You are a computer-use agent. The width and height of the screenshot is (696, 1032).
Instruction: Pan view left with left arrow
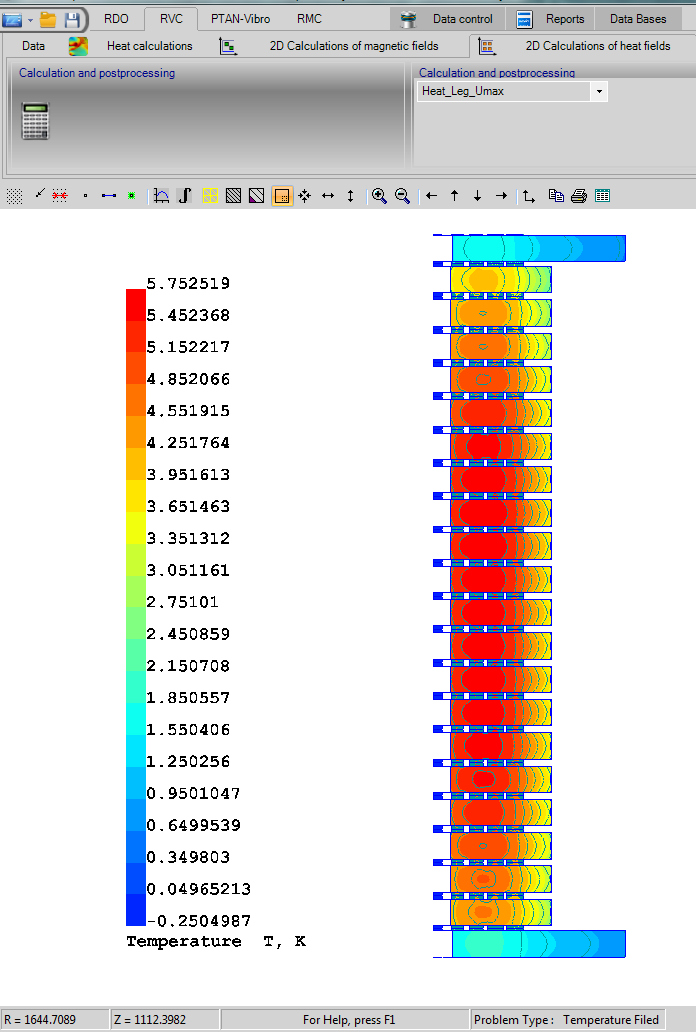tap(431, 195)
